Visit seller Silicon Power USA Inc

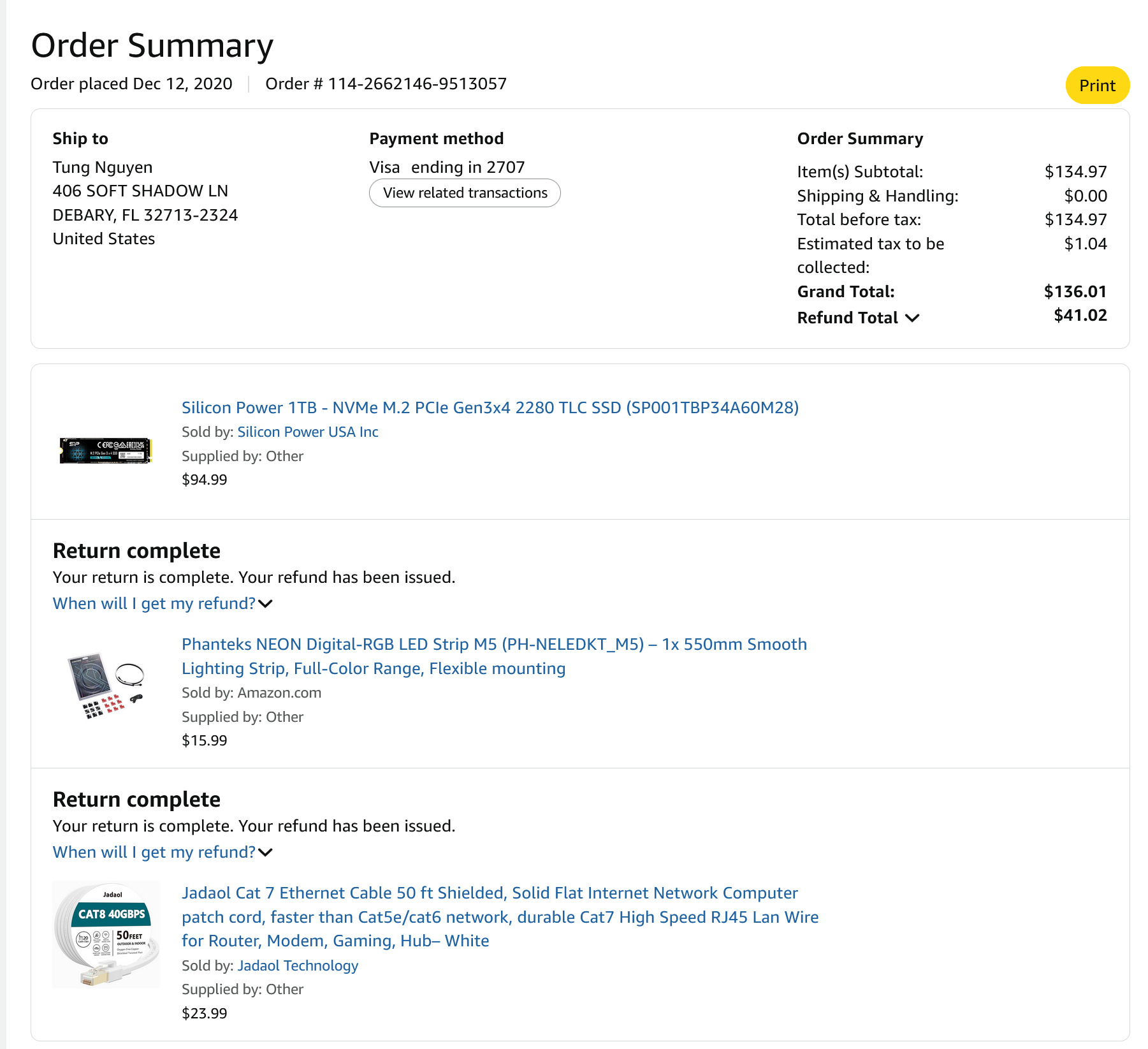pos(308,432)
